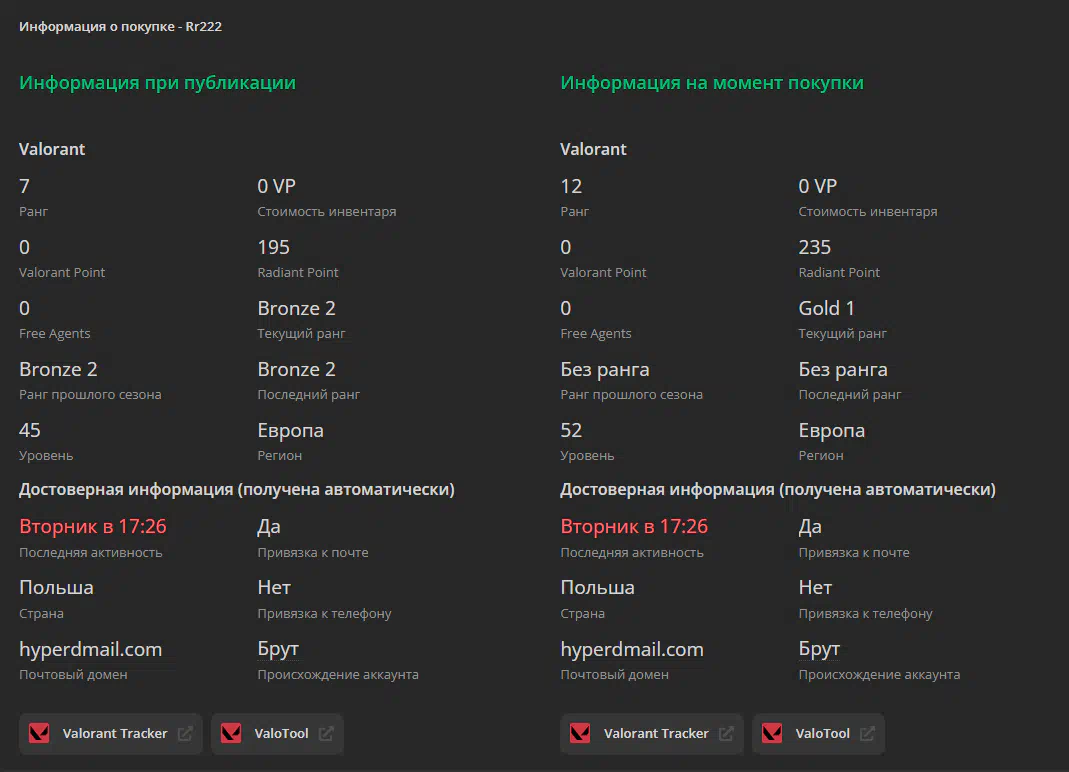The image size is (1069, 772).
Task: Select heading 'Информация при публикации'
Action: point(157,83)
